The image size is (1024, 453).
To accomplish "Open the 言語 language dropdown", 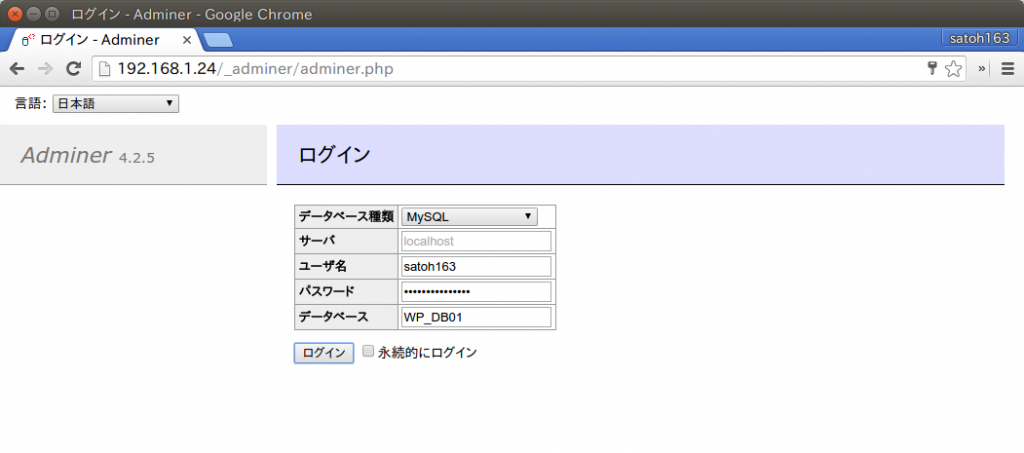I will pyautogui.click(x=116, y=103).
